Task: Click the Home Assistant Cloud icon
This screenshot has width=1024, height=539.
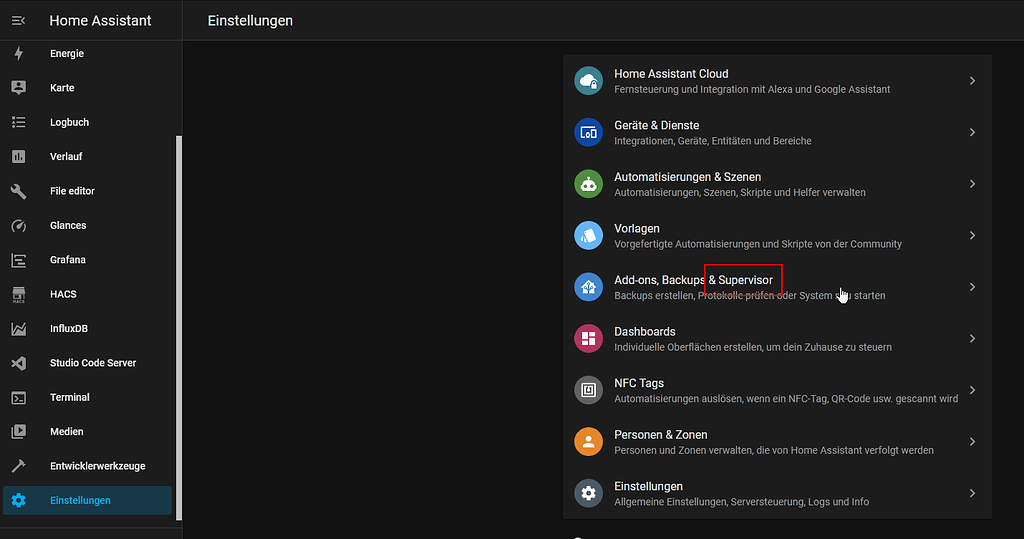Action: click(x=588, y=81)
